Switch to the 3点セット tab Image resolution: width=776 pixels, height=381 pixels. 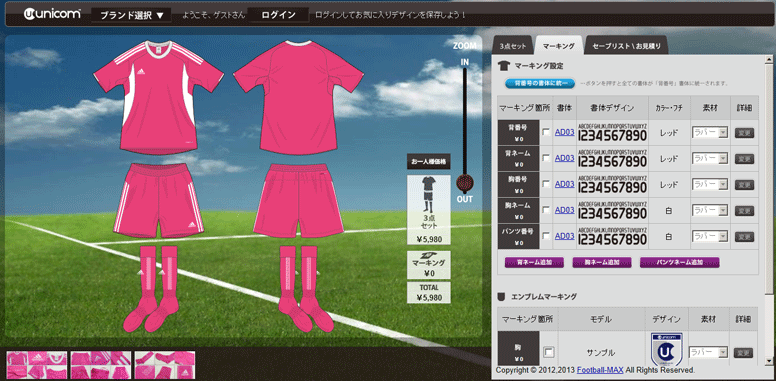pyautogui.click(x=513, y=46)
